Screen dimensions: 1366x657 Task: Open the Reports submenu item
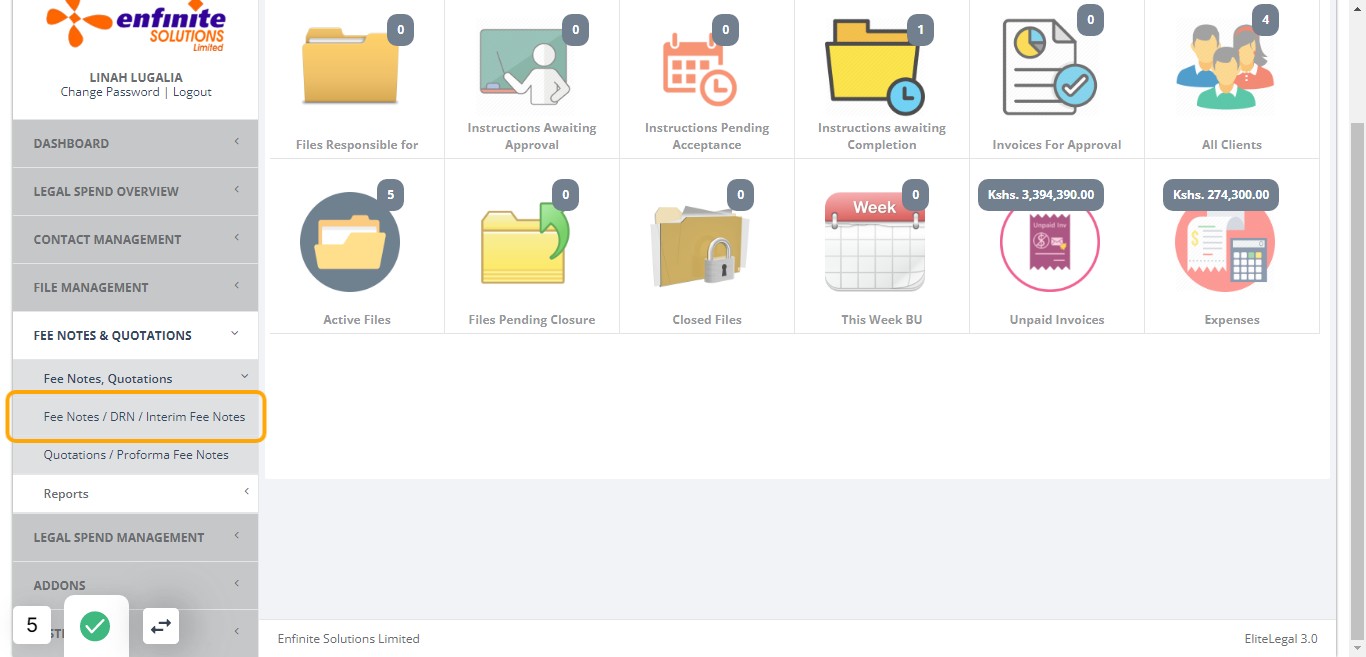(x=135, y=494)
